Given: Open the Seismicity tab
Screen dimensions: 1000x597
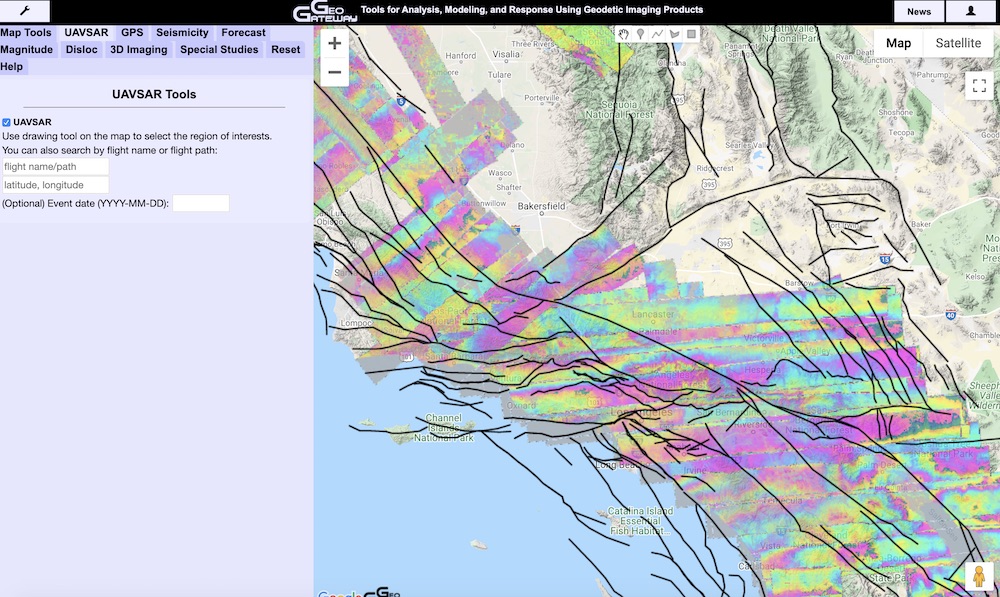Looking at the screenshot, I should 182,33.
